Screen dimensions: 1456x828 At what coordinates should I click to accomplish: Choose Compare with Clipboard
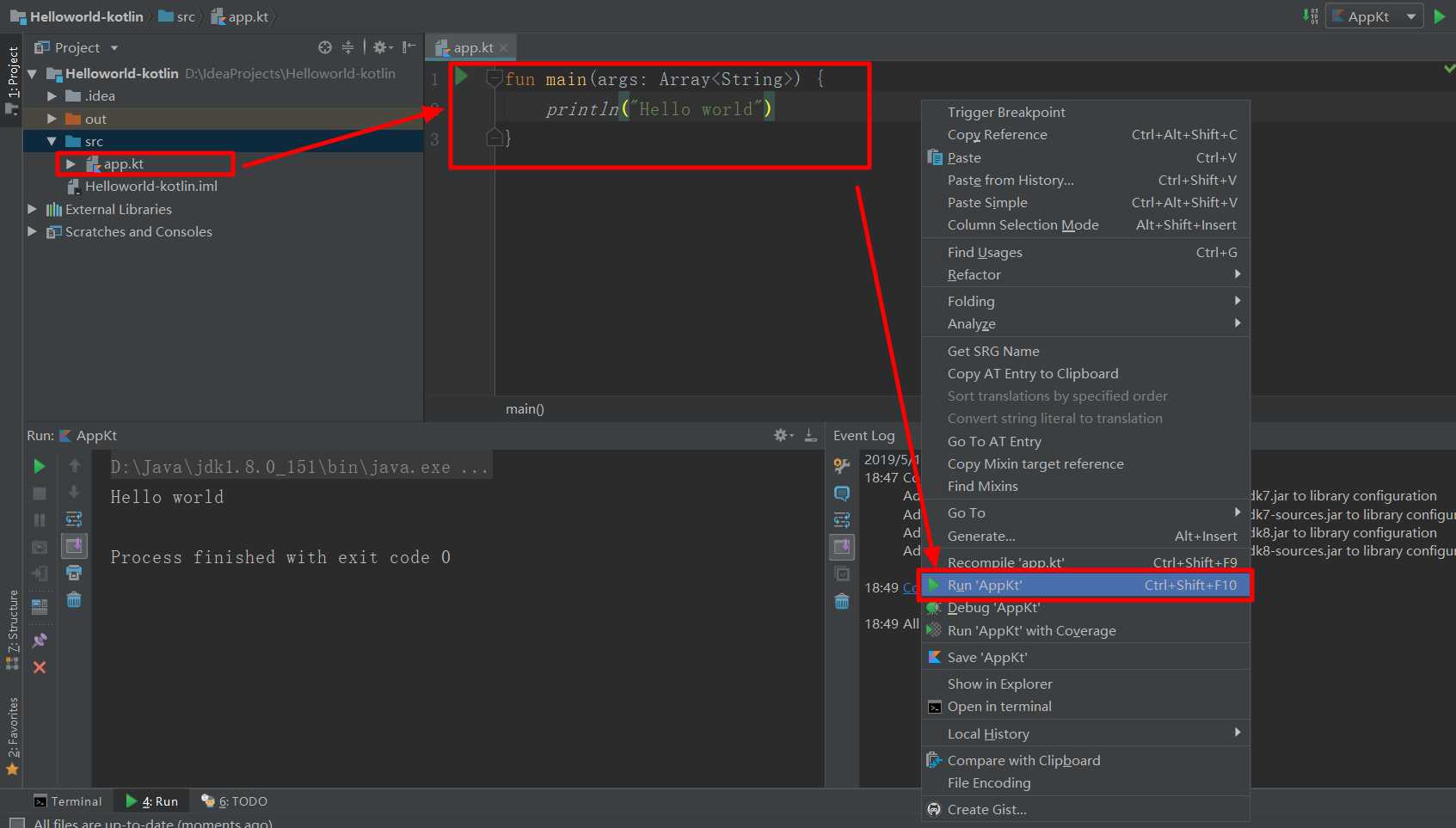click(x=1085, y=761)
